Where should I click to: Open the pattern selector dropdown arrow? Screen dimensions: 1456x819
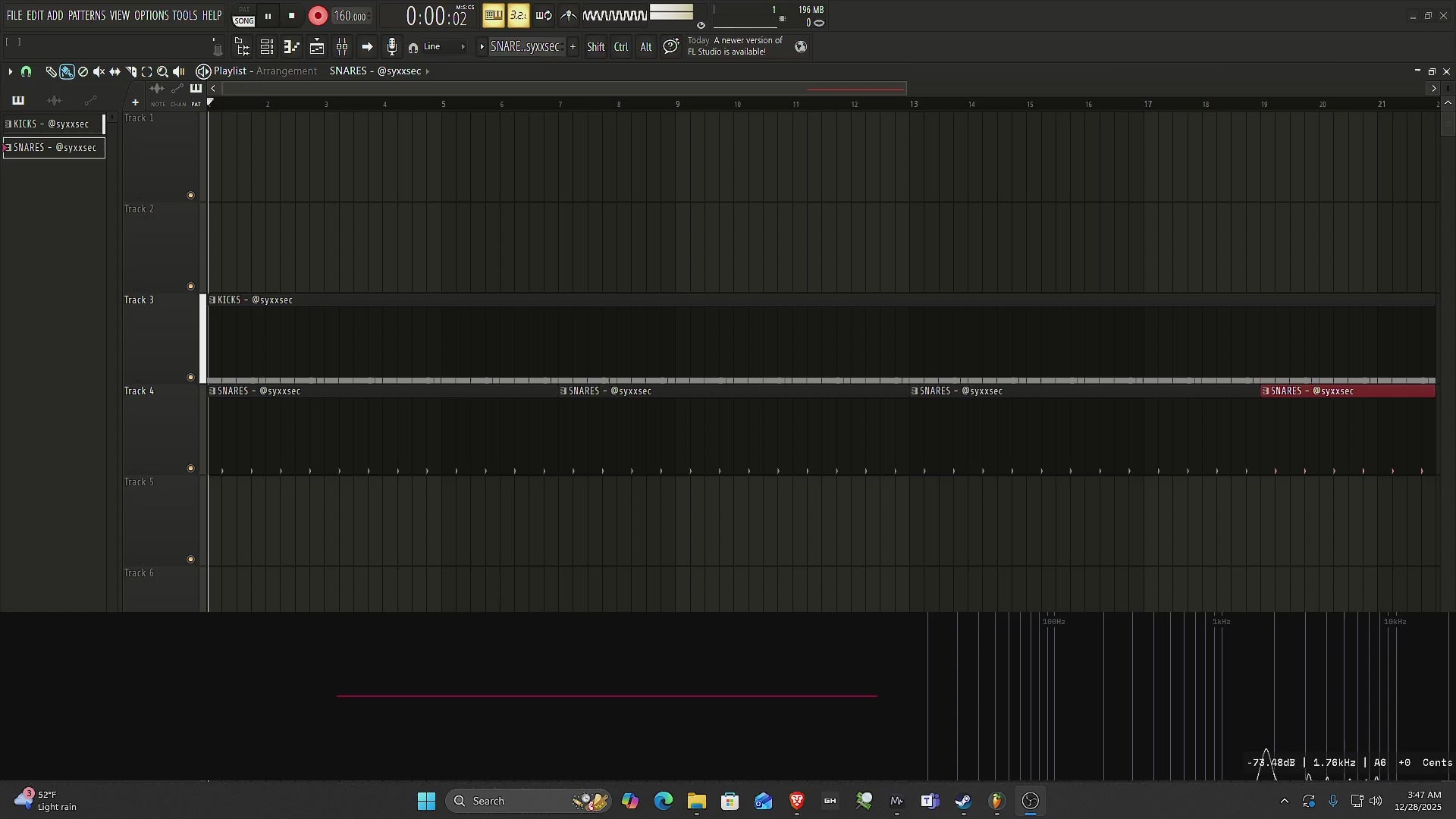[x=482, y=46]
